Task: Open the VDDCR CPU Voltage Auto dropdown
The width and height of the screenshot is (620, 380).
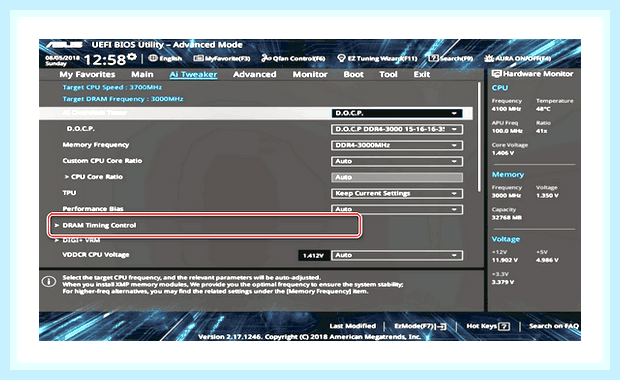Action: pyautogui.click(x=397, y=255)
